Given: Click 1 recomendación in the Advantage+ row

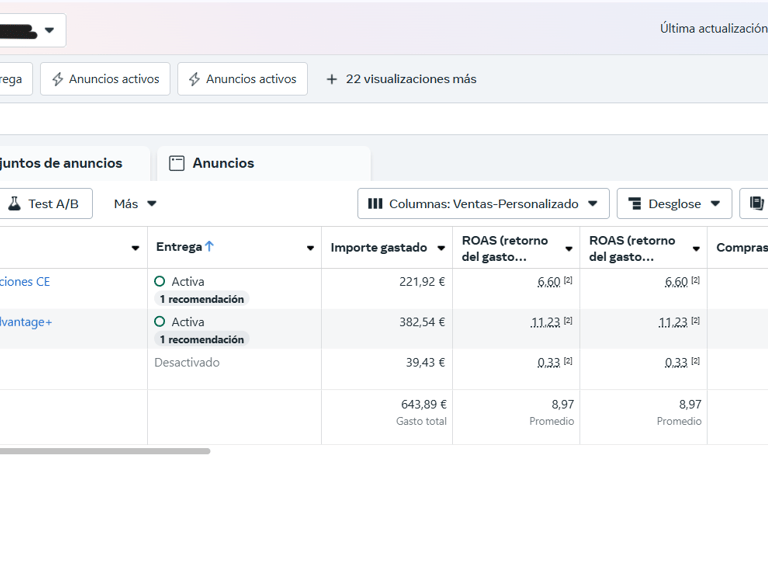Looking at the screenshot, I should (202, 340).
